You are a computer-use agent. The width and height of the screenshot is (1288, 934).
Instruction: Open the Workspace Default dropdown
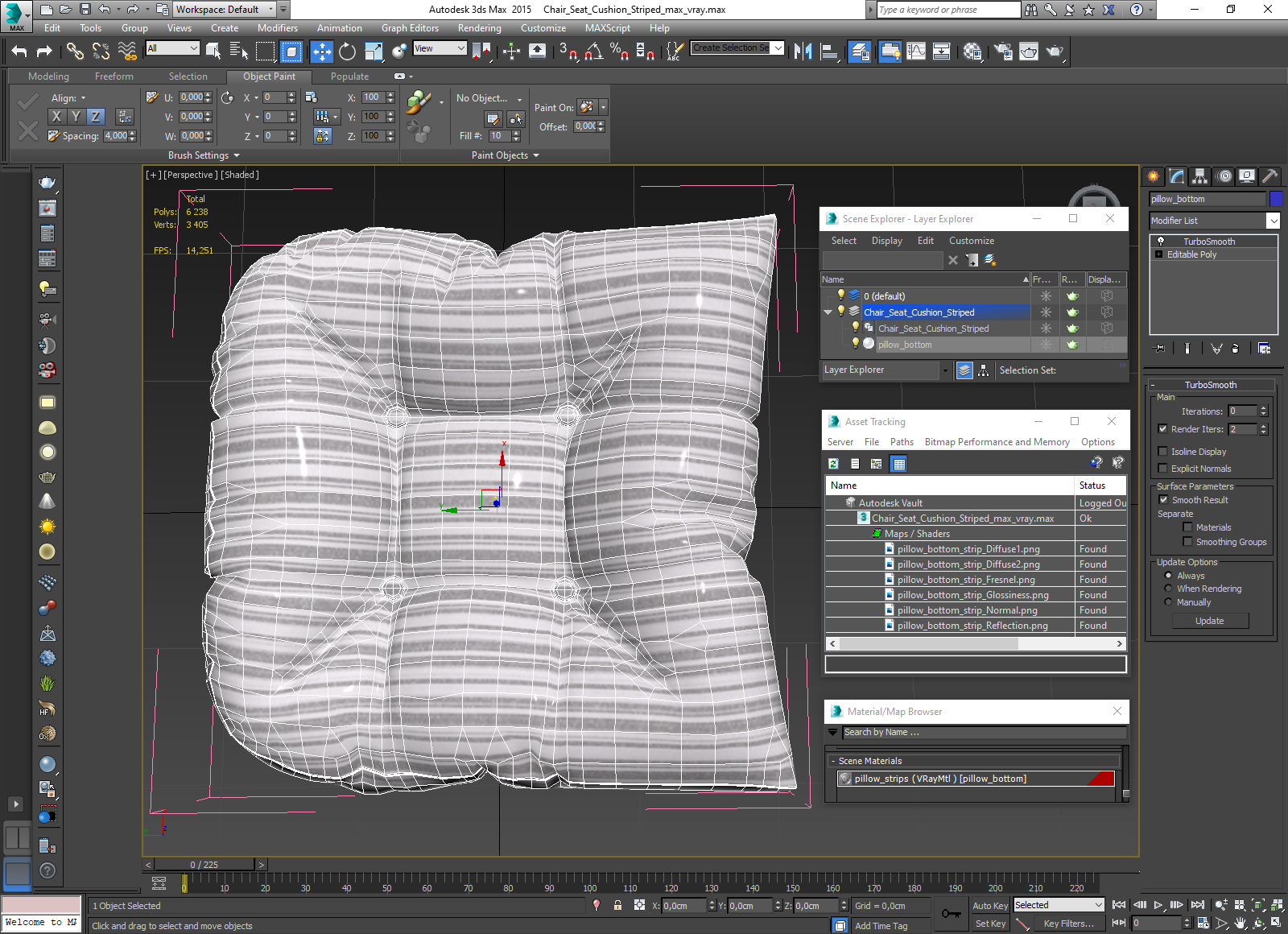pos(225,10)
